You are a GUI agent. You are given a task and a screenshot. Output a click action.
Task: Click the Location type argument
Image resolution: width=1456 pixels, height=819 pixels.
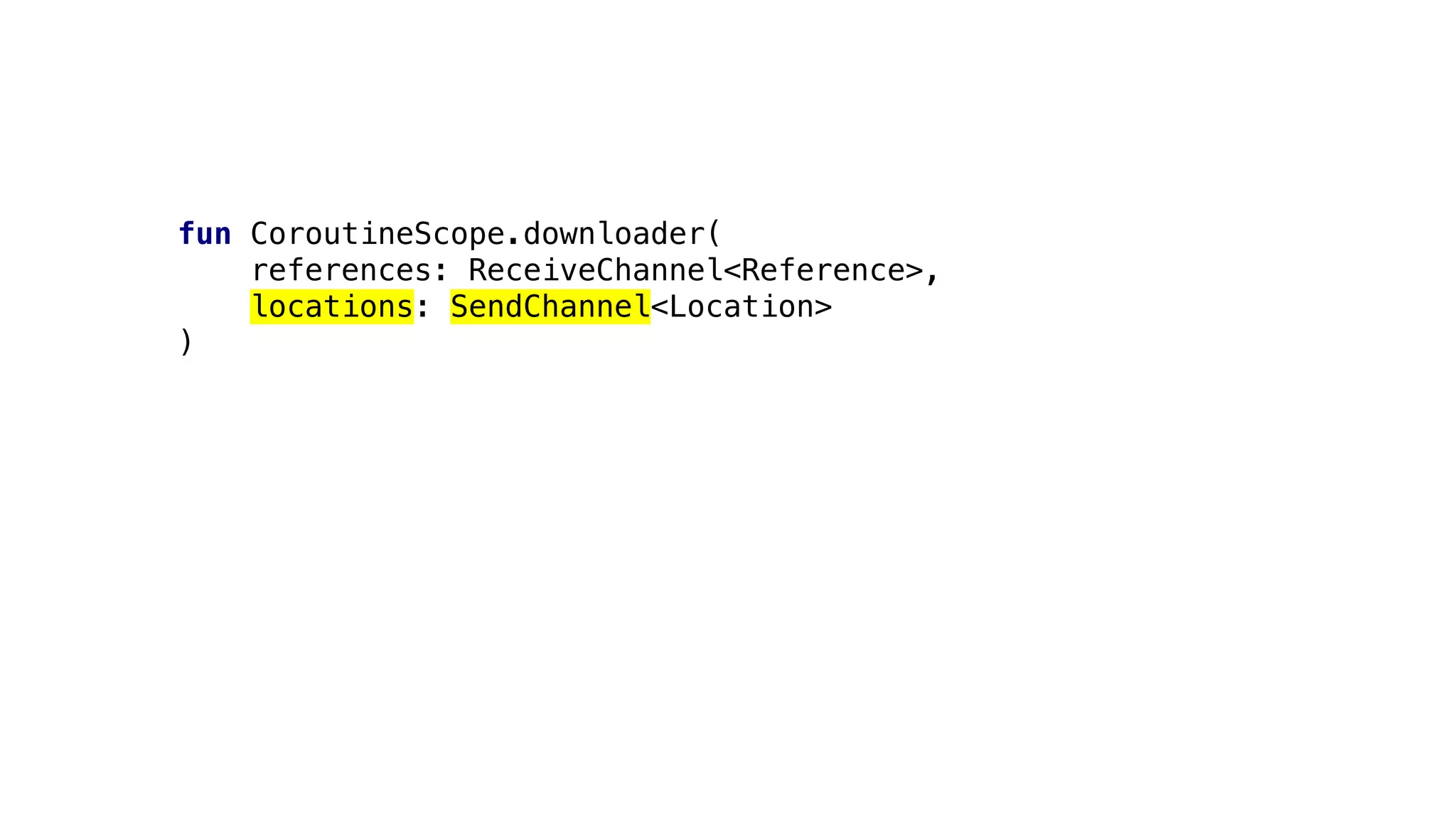(742, 307)
